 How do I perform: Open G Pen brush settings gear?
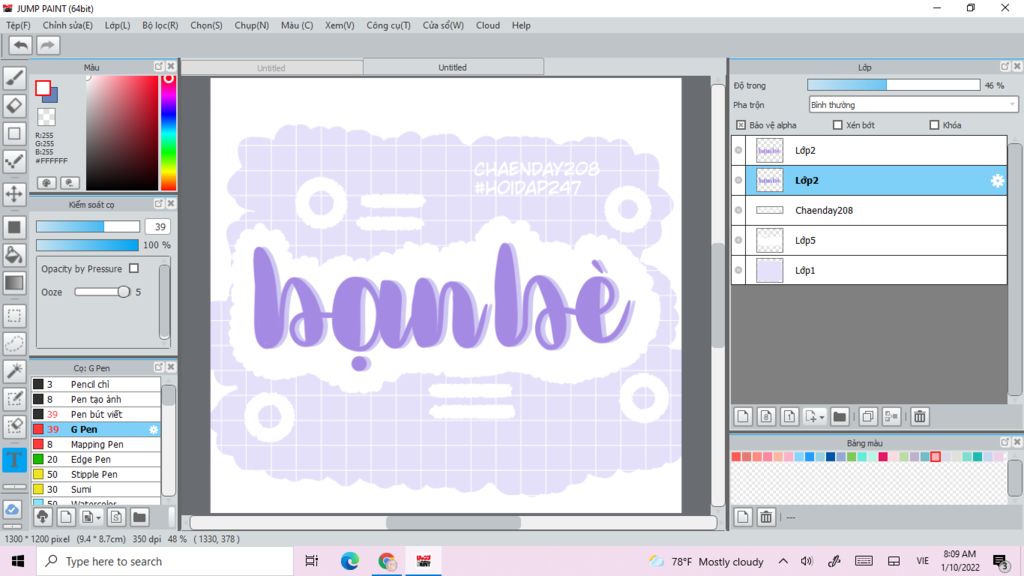[153, 429]
